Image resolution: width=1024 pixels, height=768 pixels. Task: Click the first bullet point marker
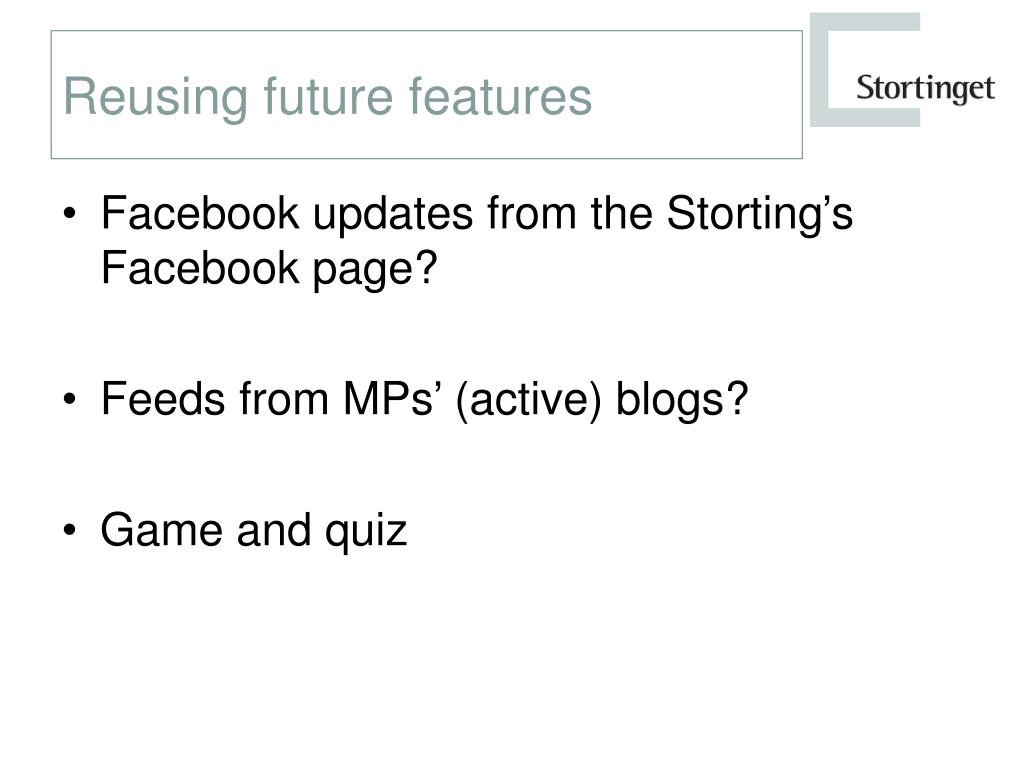[70, 214]
